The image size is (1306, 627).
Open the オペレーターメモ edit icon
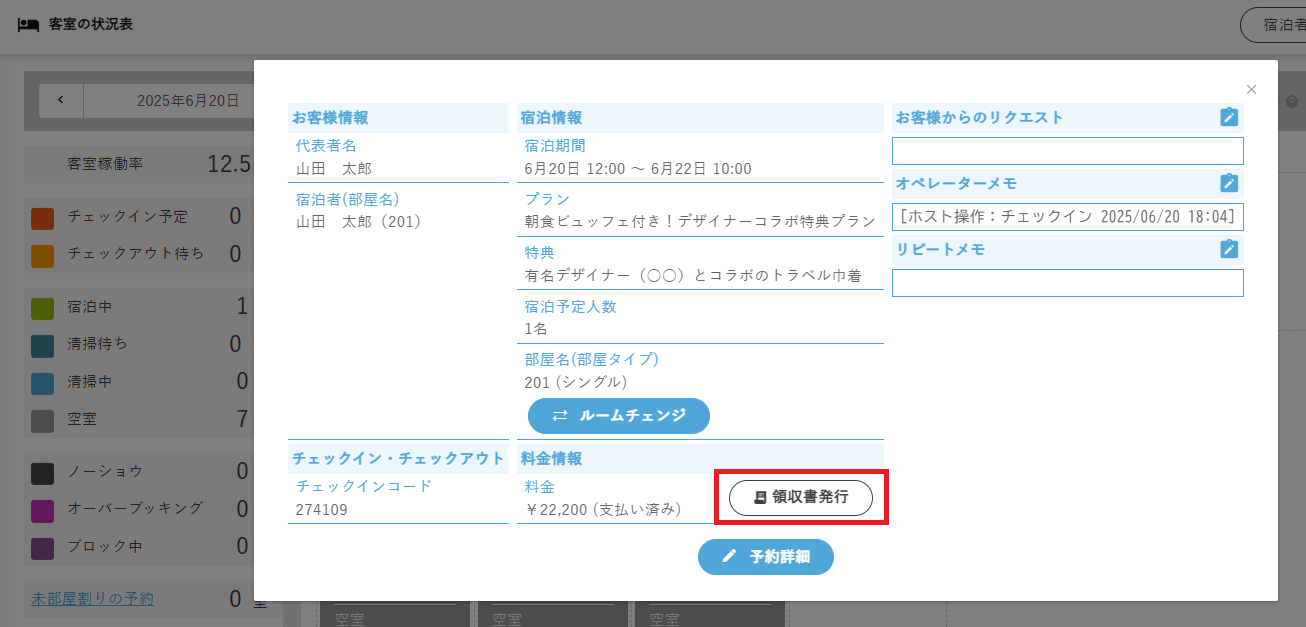1229,183
